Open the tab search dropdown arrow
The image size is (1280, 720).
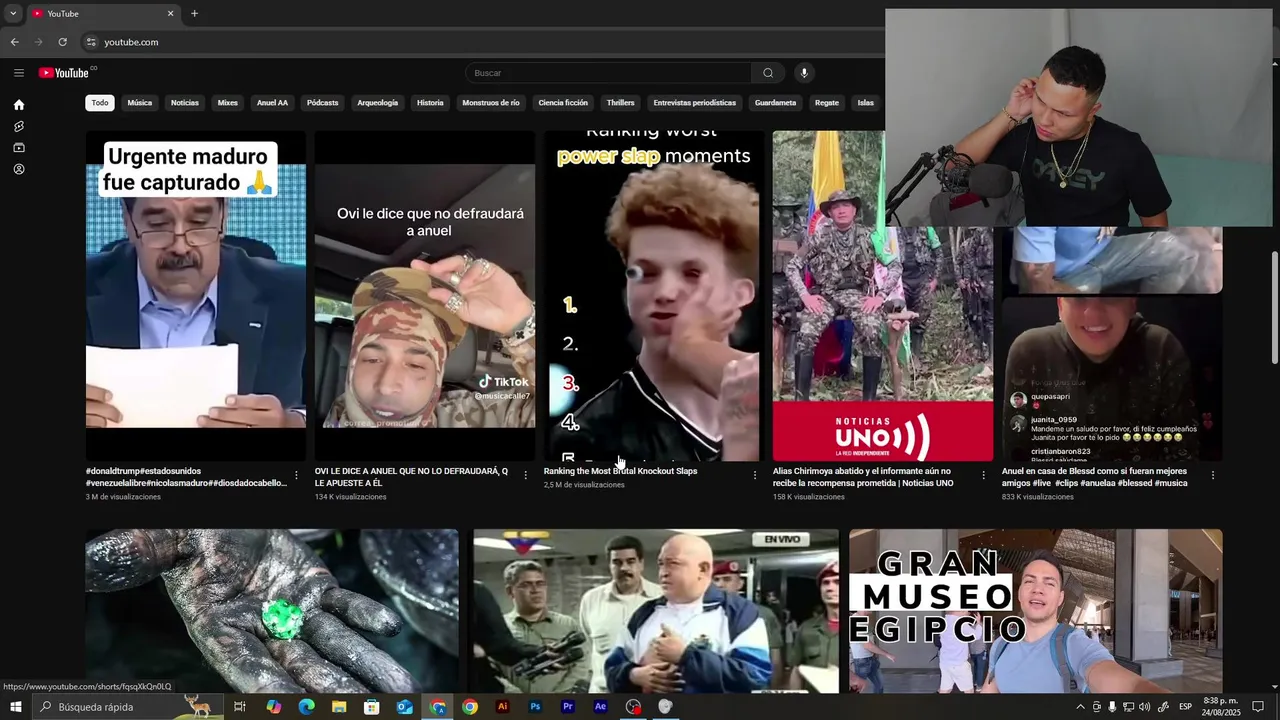13,14
